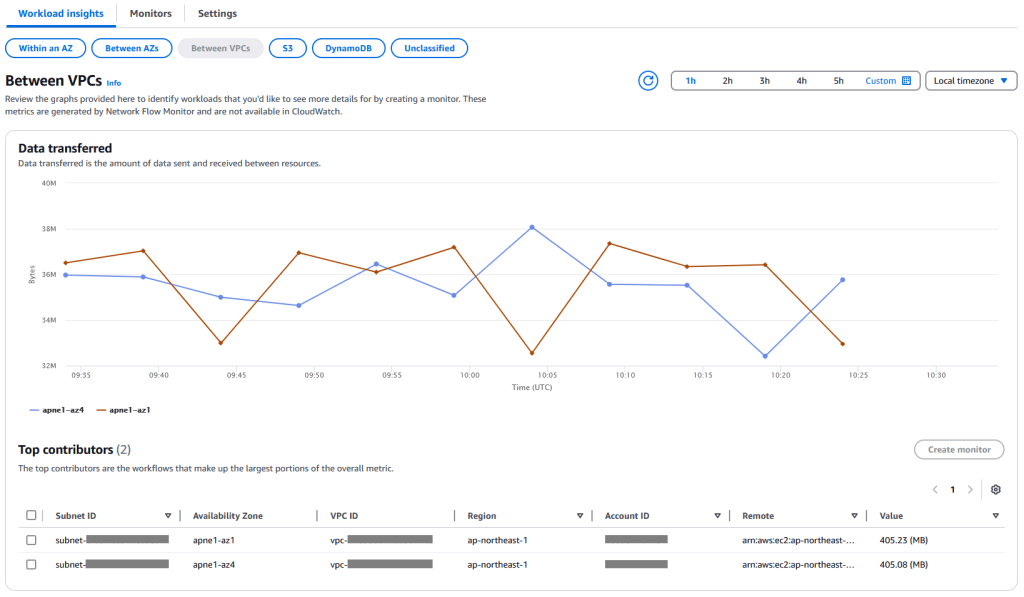Go to previous page of contributors

click(x=935, y=490)
